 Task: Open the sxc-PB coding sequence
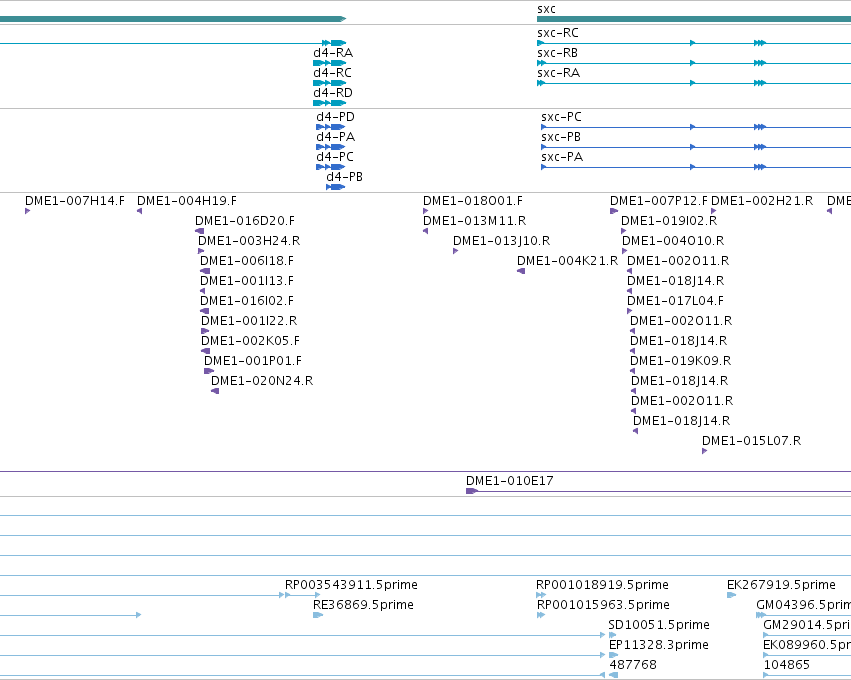point(561,137)
